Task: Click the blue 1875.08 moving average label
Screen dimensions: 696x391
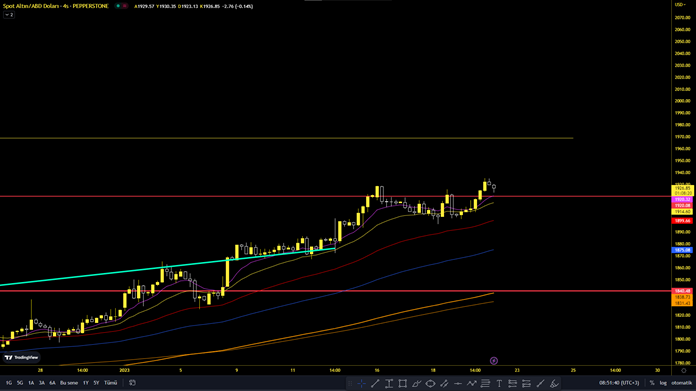Action: tap(683, 250)
